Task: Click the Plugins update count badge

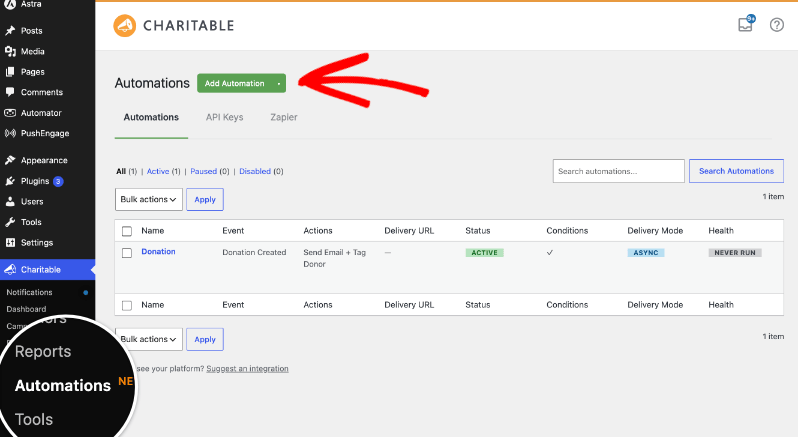Action: [58, 181]
